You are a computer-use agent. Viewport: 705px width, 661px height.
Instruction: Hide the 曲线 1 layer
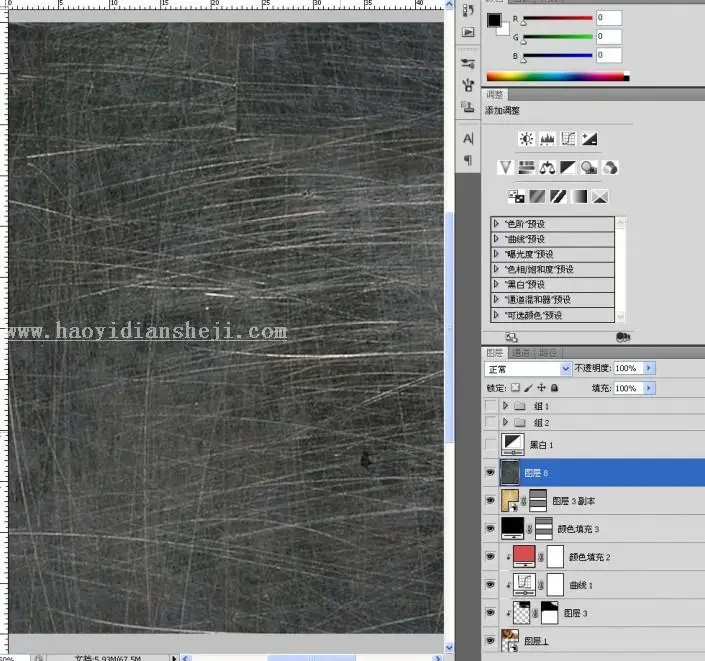(491, 585)
